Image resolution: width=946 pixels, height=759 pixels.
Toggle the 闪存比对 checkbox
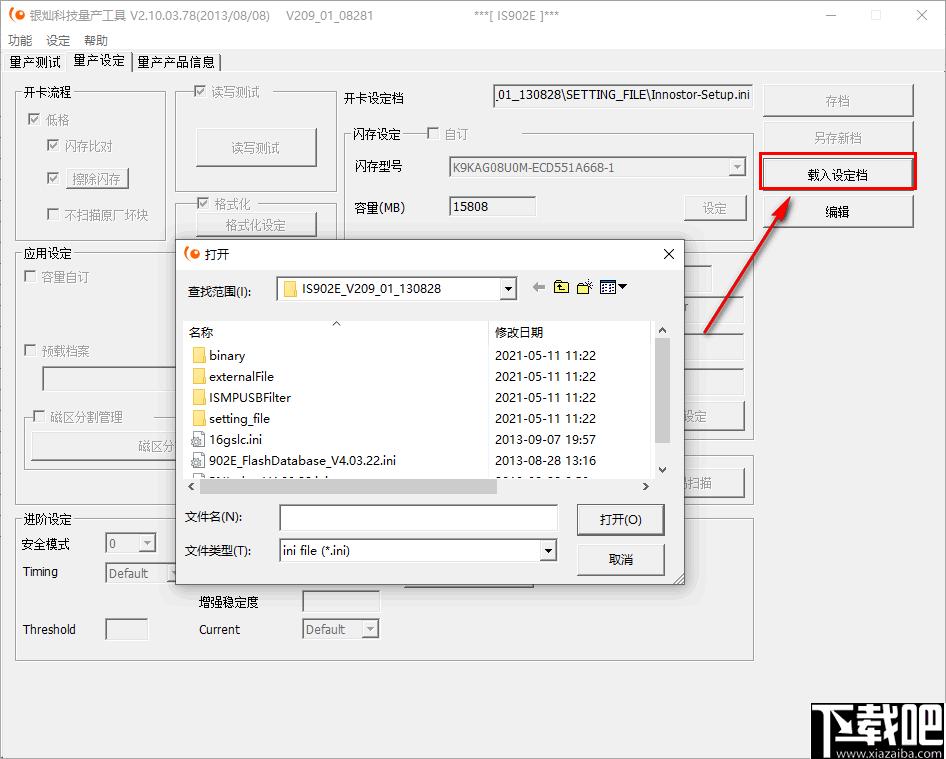[52, 145]
